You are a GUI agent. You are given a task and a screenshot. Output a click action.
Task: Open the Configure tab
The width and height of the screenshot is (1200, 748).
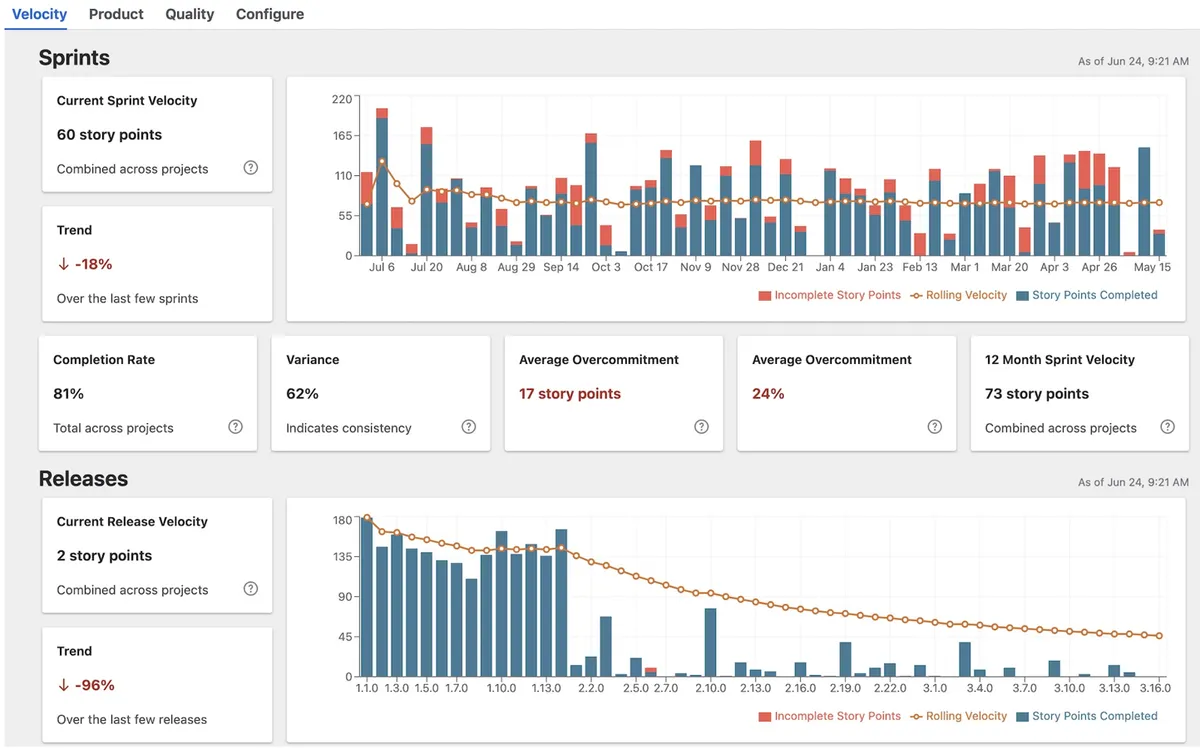click(x=270, y=14)
